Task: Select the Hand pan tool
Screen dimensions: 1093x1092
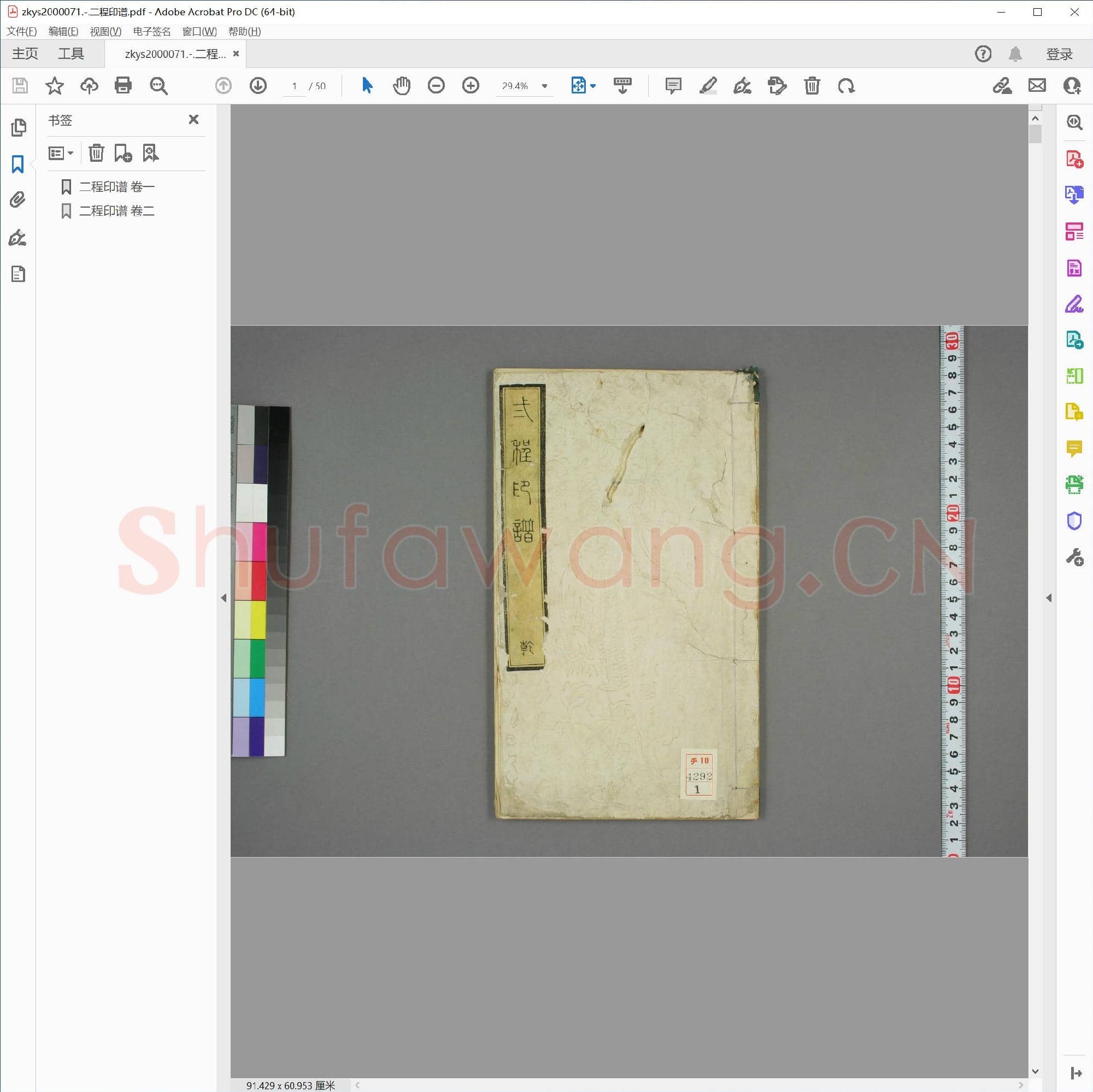Action: tap(402, 86)
